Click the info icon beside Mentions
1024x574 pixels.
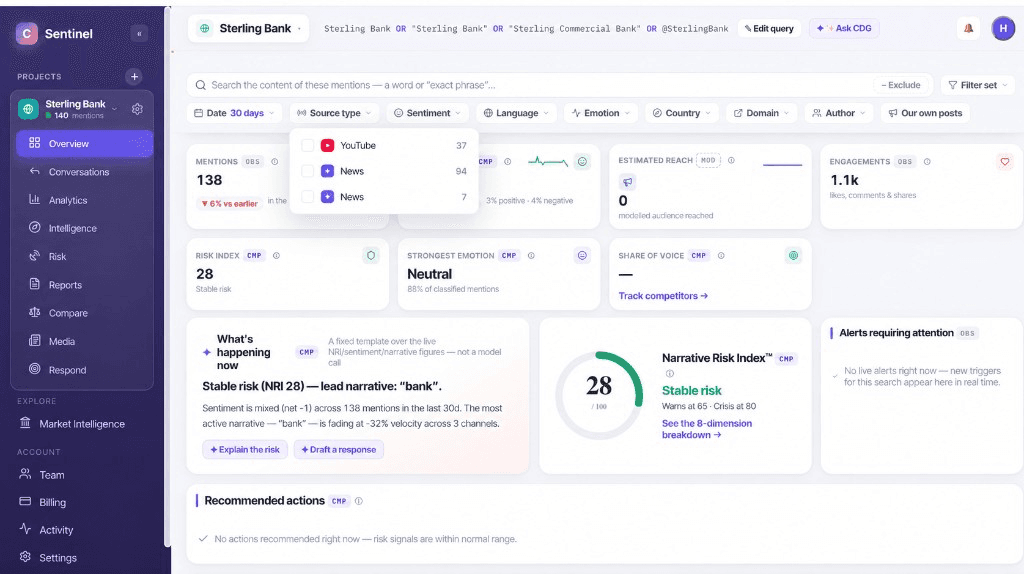(274, 161)
